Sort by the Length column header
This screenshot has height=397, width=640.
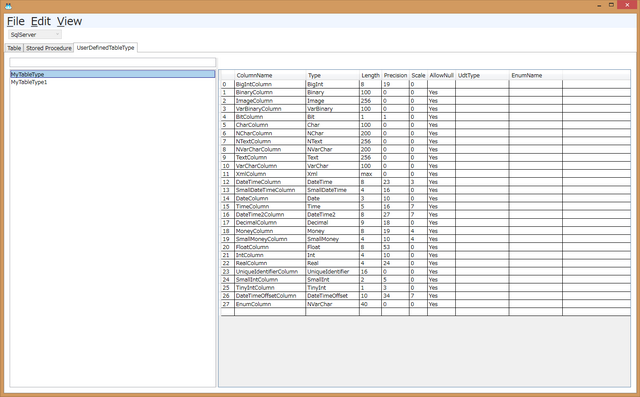pos(370,75)
